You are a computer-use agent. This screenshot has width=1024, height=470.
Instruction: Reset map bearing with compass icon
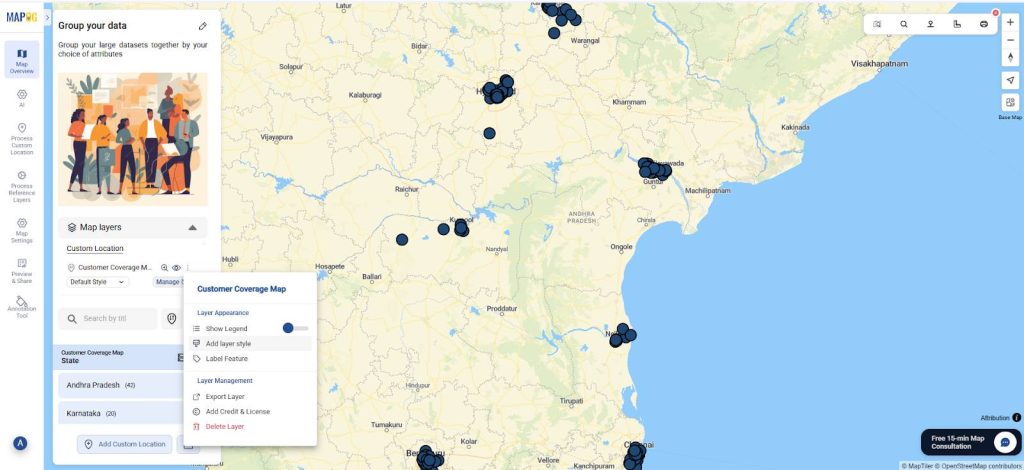[x=1010, y=57]
